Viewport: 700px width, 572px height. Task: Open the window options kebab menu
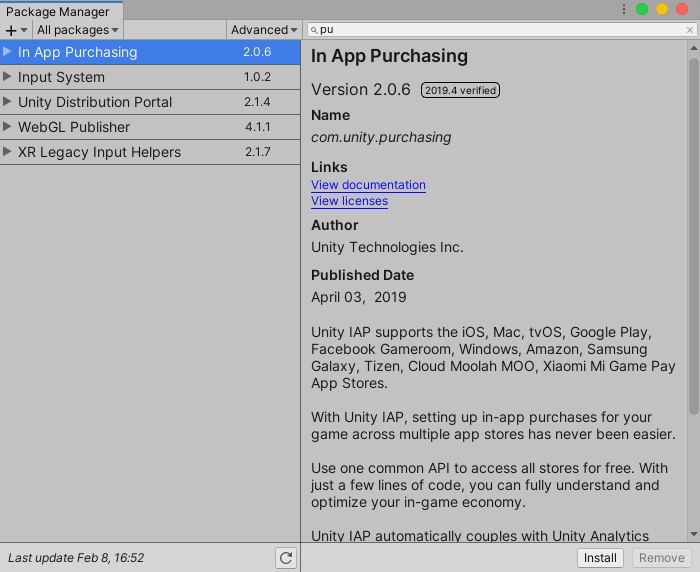pyautogui.click(x=624, y=9)
